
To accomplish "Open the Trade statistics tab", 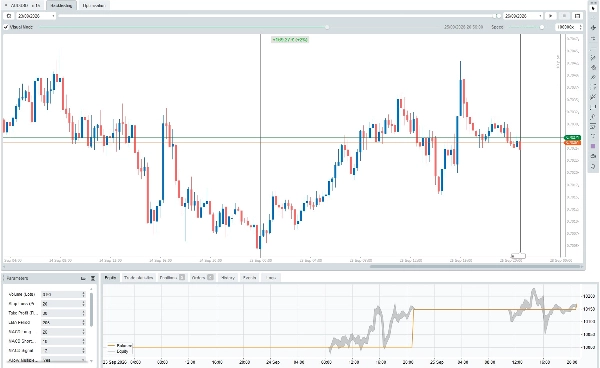I will (x=139, y=278).
